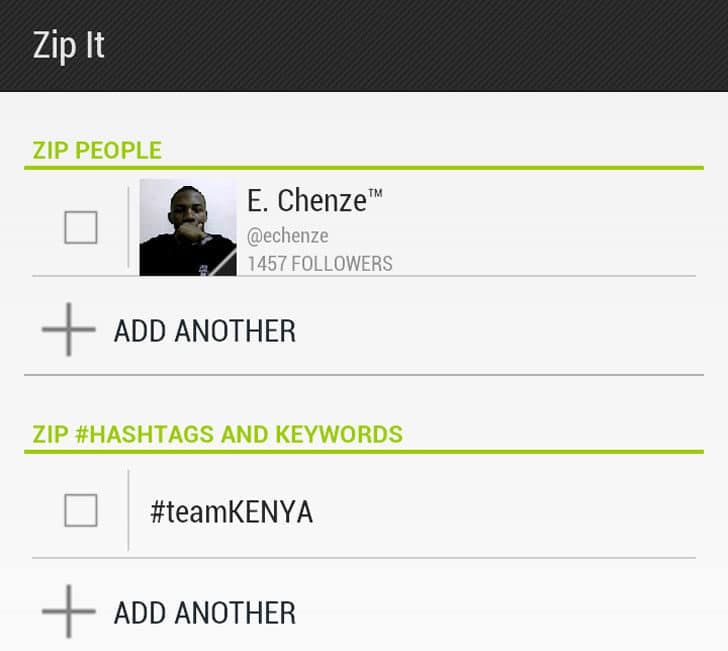This screenshot has width=728, height=651.
Task: Click the ZIP PEOPLE section header
Action: point(97,150)
